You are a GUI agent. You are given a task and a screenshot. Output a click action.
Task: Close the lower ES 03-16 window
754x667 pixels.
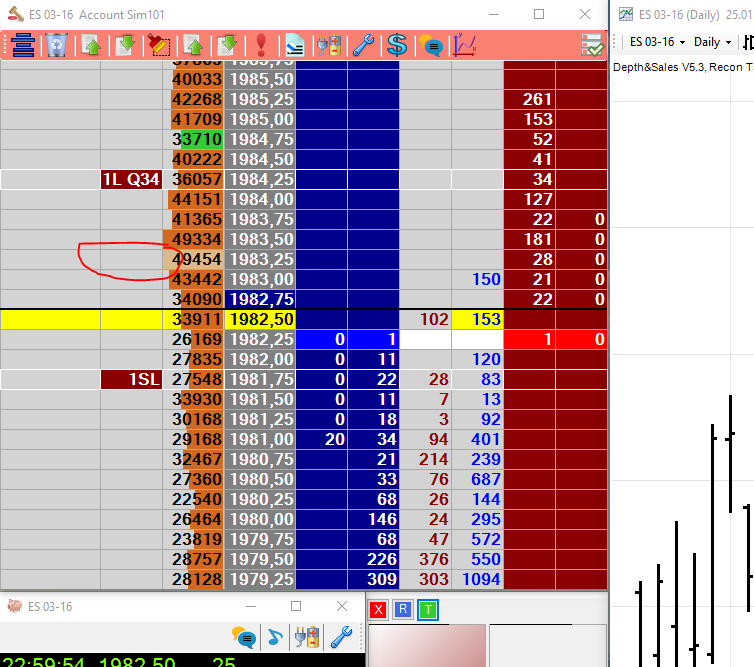pos(342,606)
